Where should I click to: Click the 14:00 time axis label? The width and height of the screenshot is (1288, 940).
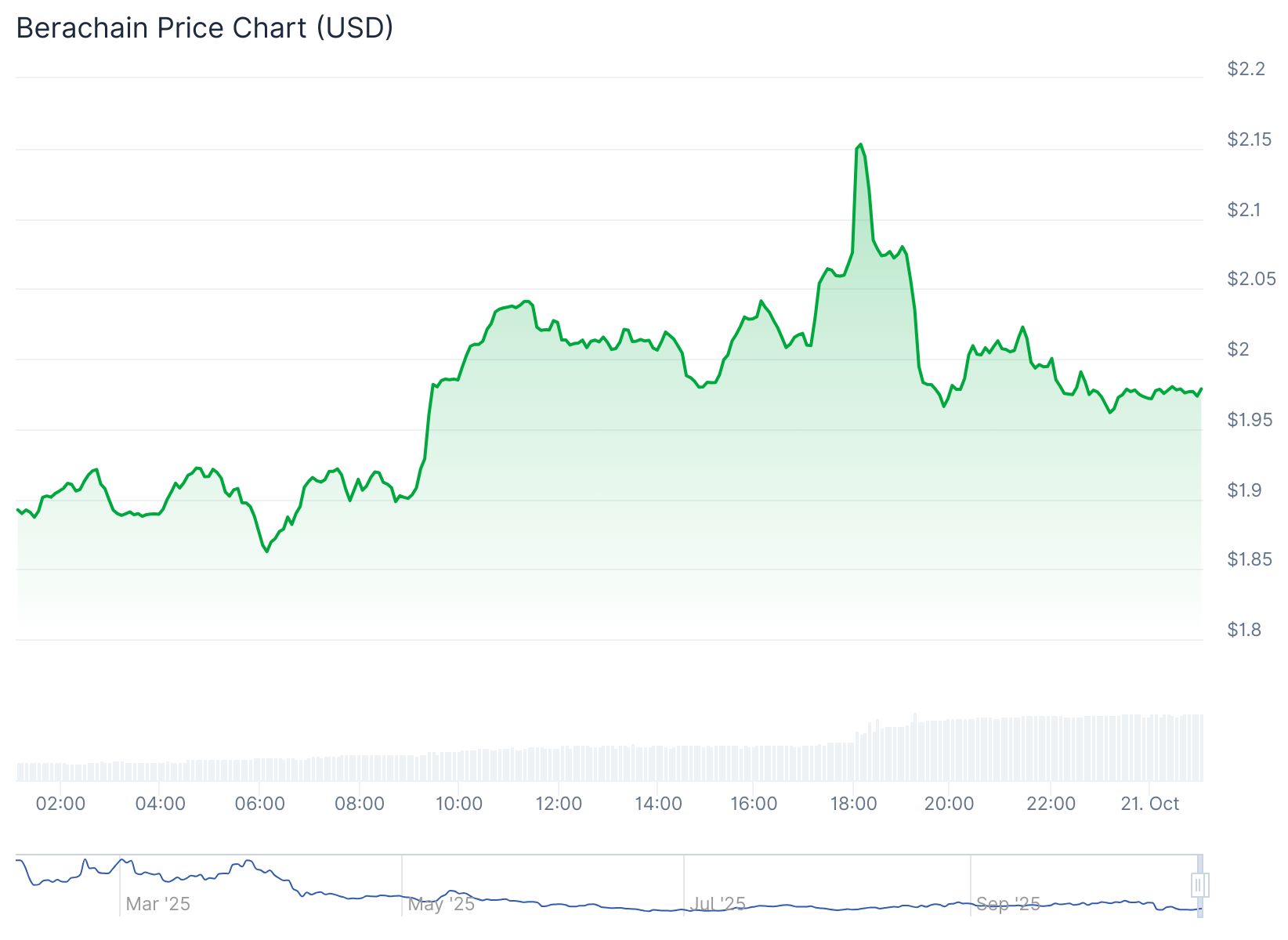pos(658,804)
